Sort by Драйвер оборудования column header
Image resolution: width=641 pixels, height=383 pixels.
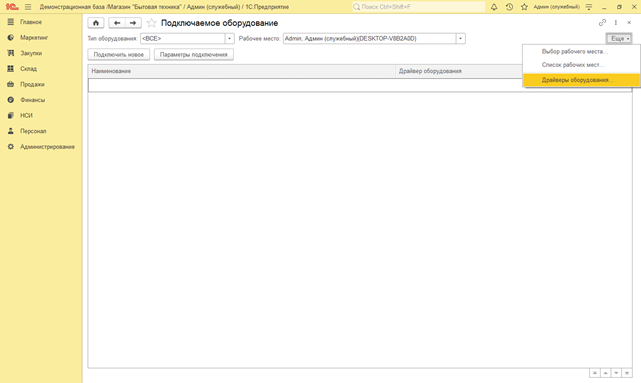pyautogui.click(x=459, y=71)
